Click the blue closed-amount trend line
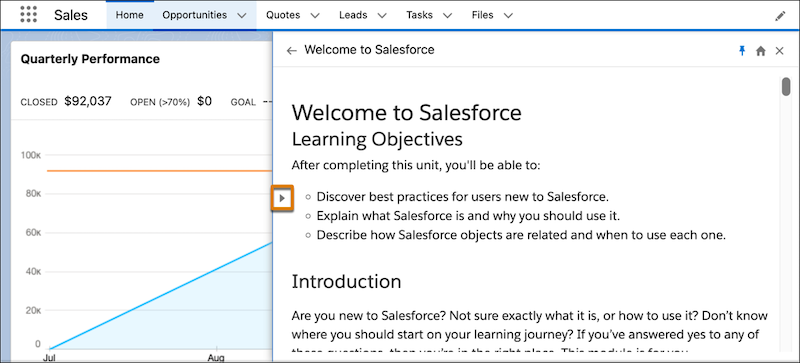Image resolution: width=800 pixels, height=363 pixels. pyautogui.click(x=160, y=295)
